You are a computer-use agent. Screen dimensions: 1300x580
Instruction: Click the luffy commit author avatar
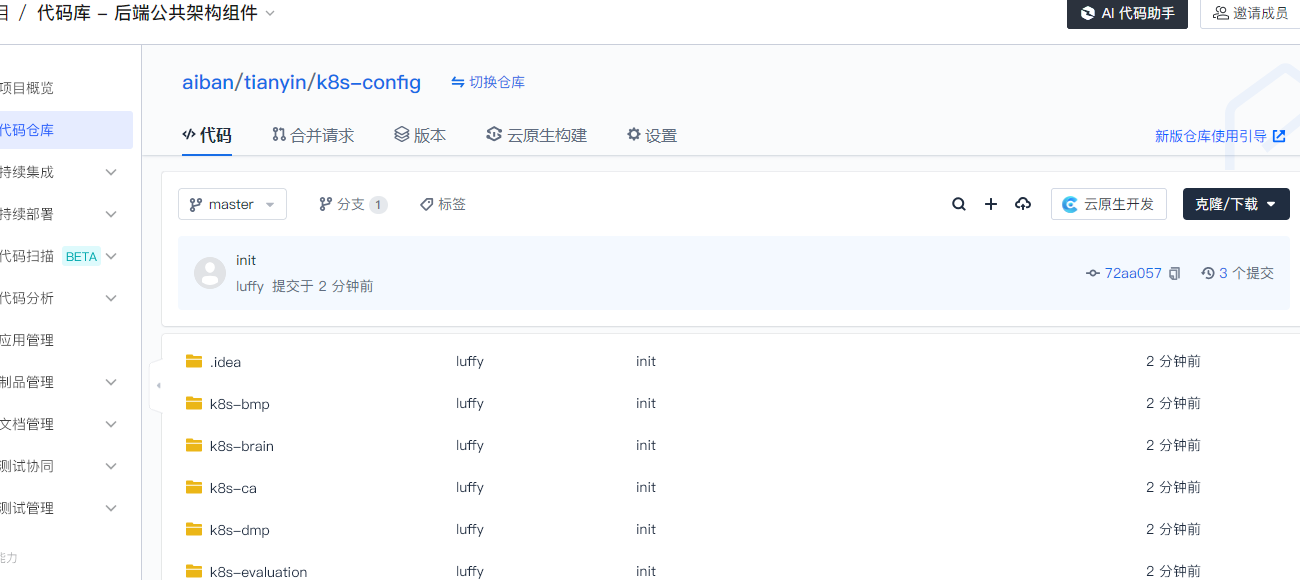click(209, 273)
